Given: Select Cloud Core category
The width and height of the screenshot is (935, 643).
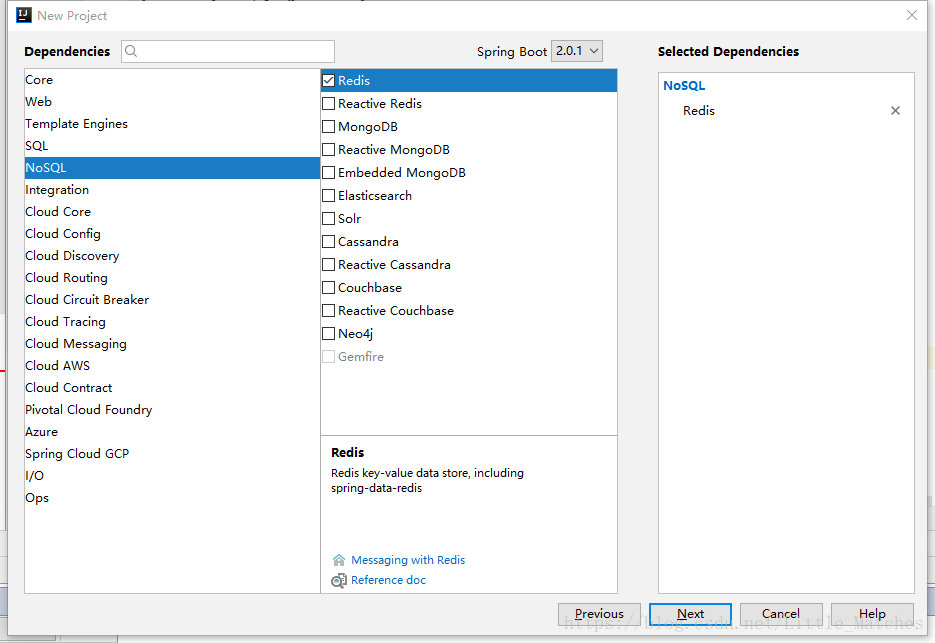Looking at the screenshot, I should tap(172, 212).
